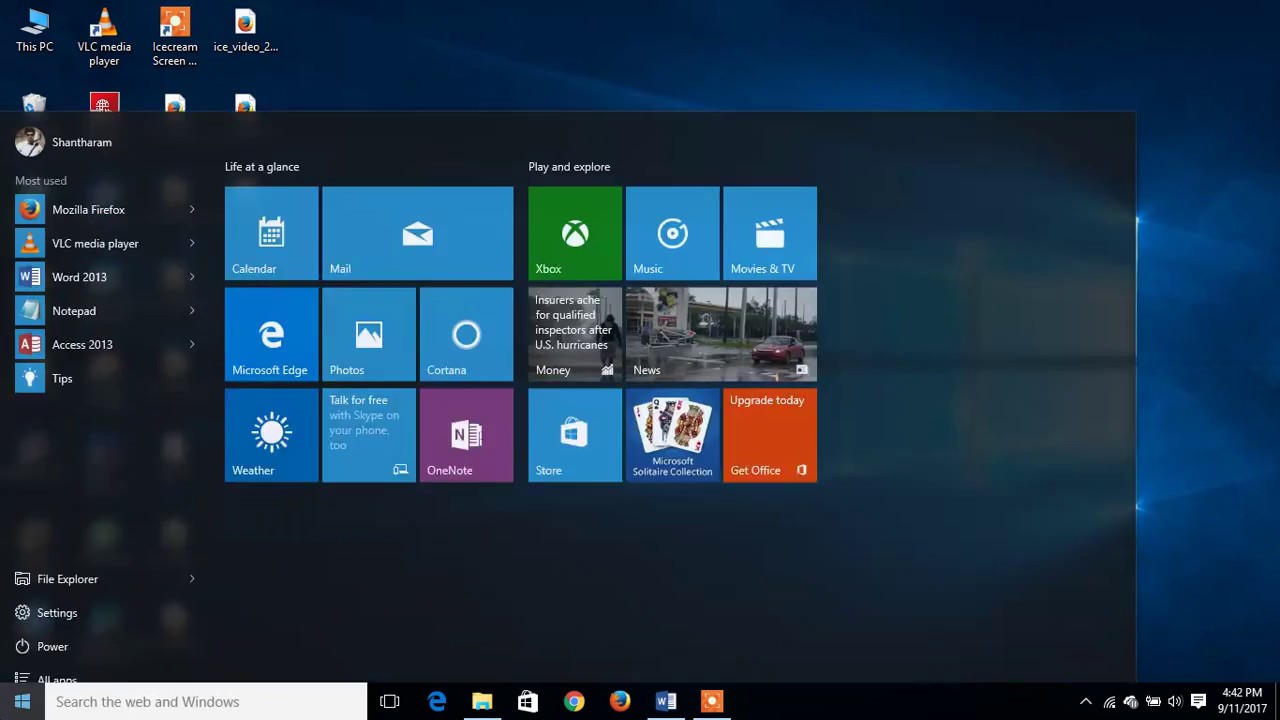Select Icecream Screen desktop icon
This screenshot has height=720, width=1280.
pyautogui.click(x=175, y=37)
